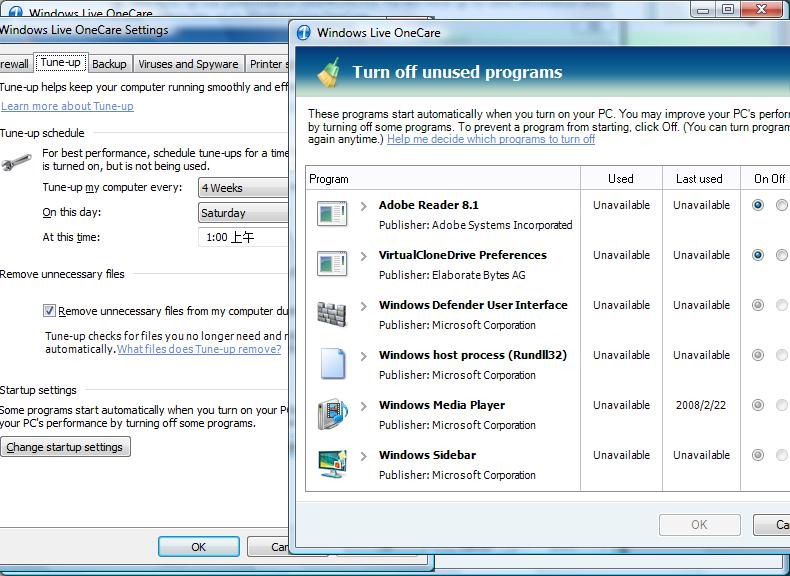Image resolution: width=790 pixels, height=576 pixels.
Task: Set Adobe Reader 8.1 to On
Action: [x=757, y=205]
